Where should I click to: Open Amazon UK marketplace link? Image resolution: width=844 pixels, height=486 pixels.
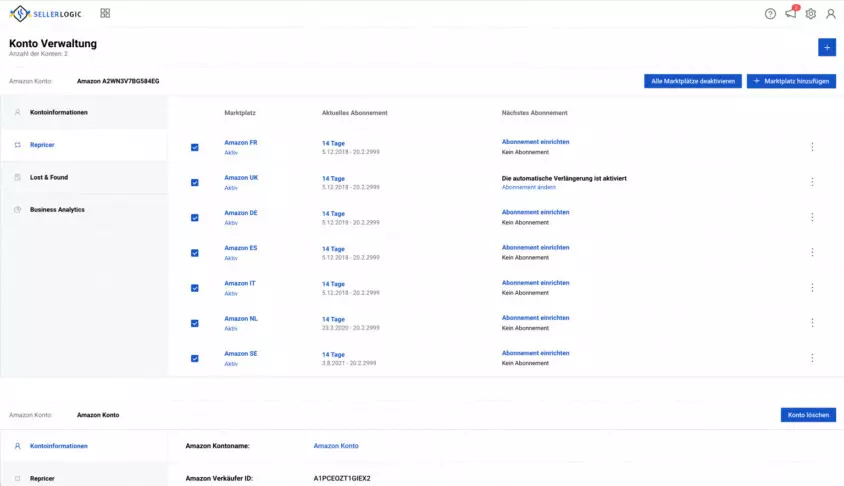point(241,178)
